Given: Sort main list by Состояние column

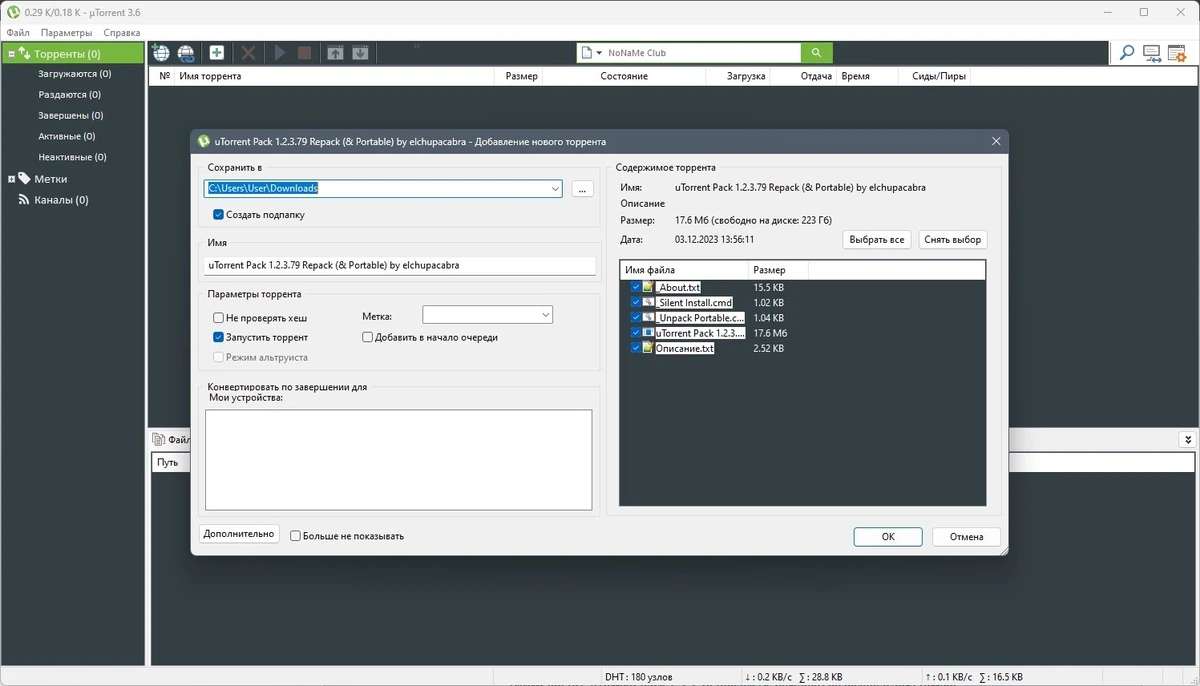Looking at the screenshot, I should pos(624,76).
